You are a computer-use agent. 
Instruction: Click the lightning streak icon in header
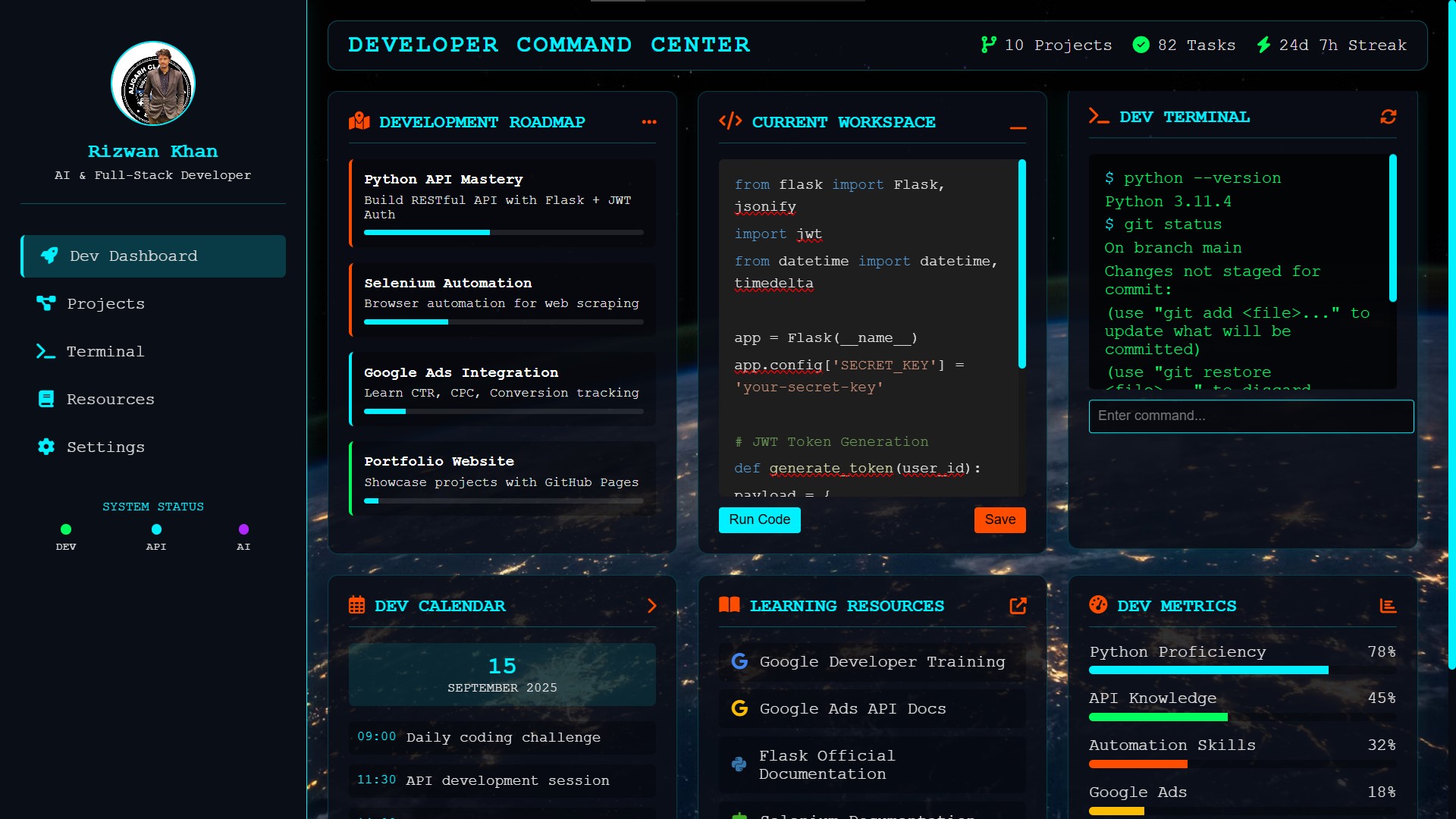(1263, 45)
